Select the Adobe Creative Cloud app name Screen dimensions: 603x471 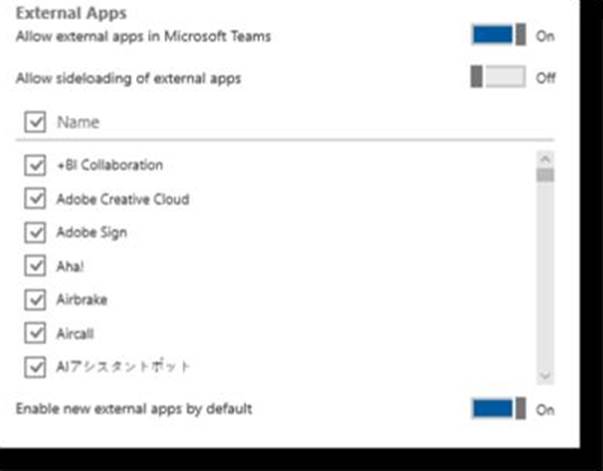[123, 199]
